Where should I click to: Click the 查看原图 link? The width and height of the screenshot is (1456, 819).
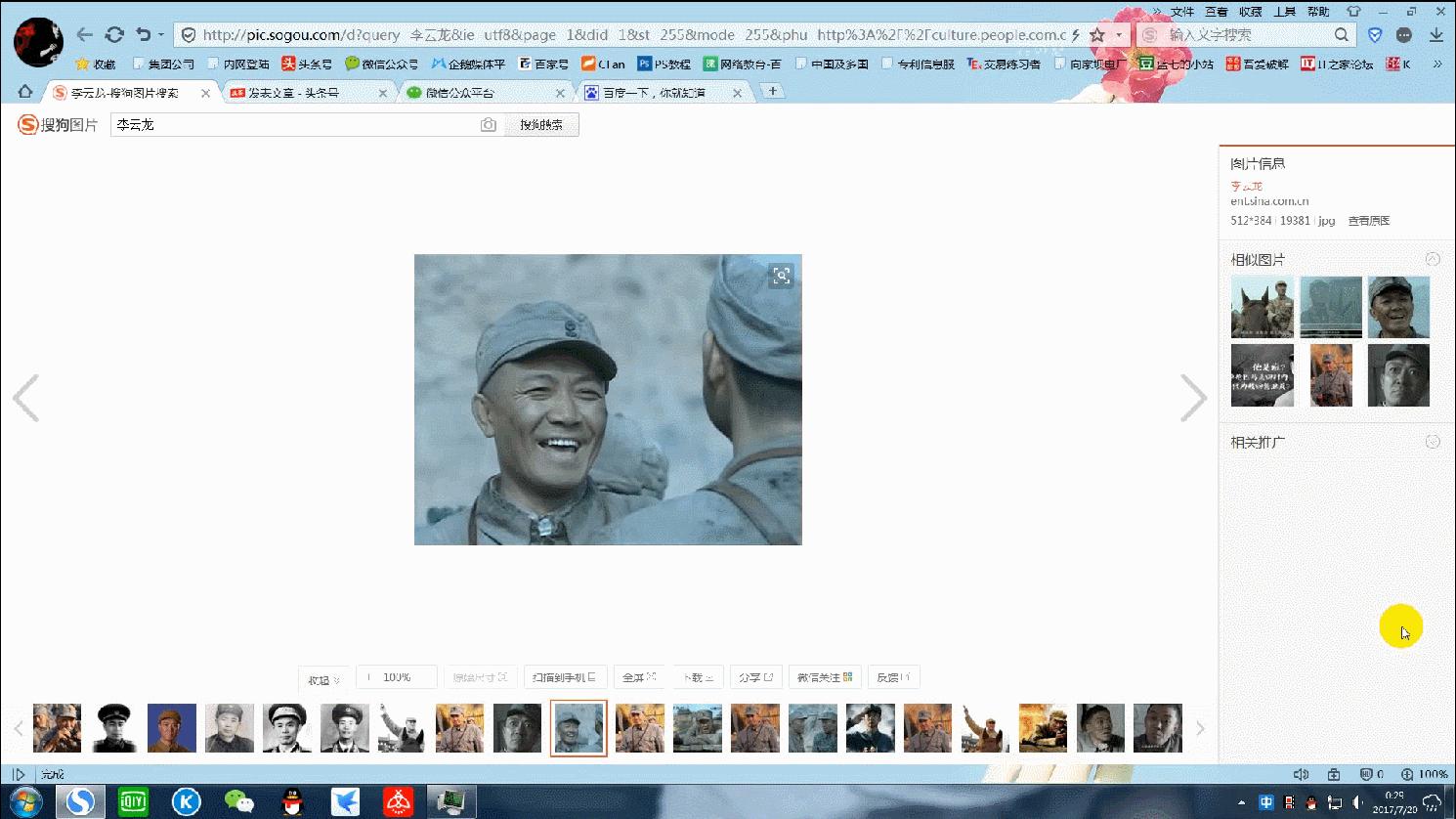(1369, 220)
